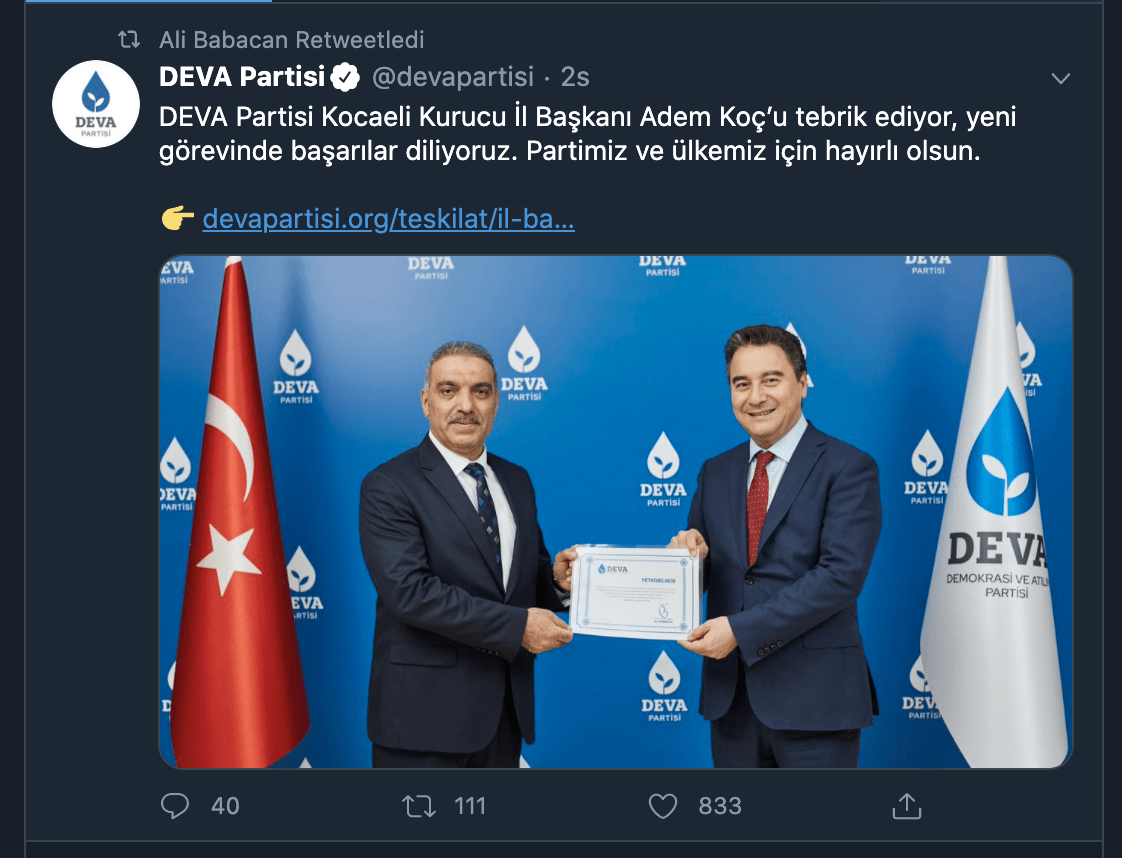Follow the devapartisi.org/teskilat link
This screenshot has height=858, width=1122.
(x=389, y=218)
